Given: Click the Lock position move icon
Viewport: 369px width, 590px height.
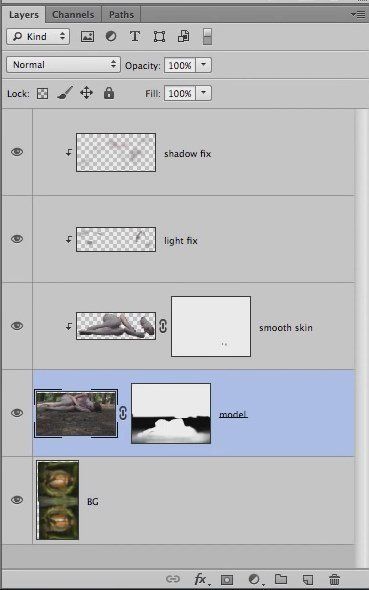Looking at the screenshot, I should pyautogui.click(x=87, y=93).
